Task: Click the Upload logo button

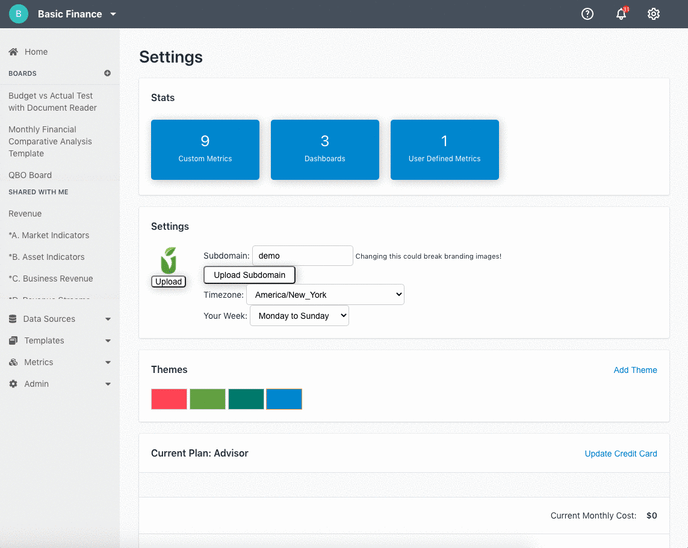Action: coord(168,282)
